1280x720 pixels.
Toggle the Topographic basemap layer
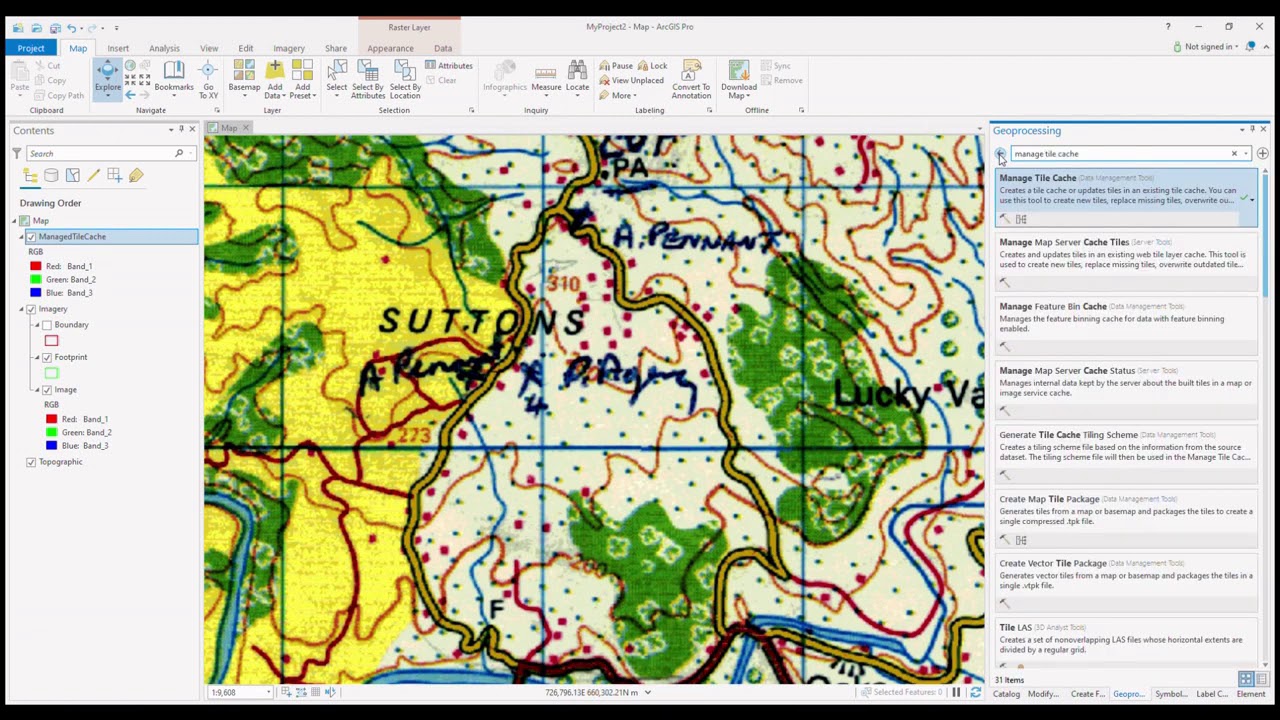tap(31, 462)
